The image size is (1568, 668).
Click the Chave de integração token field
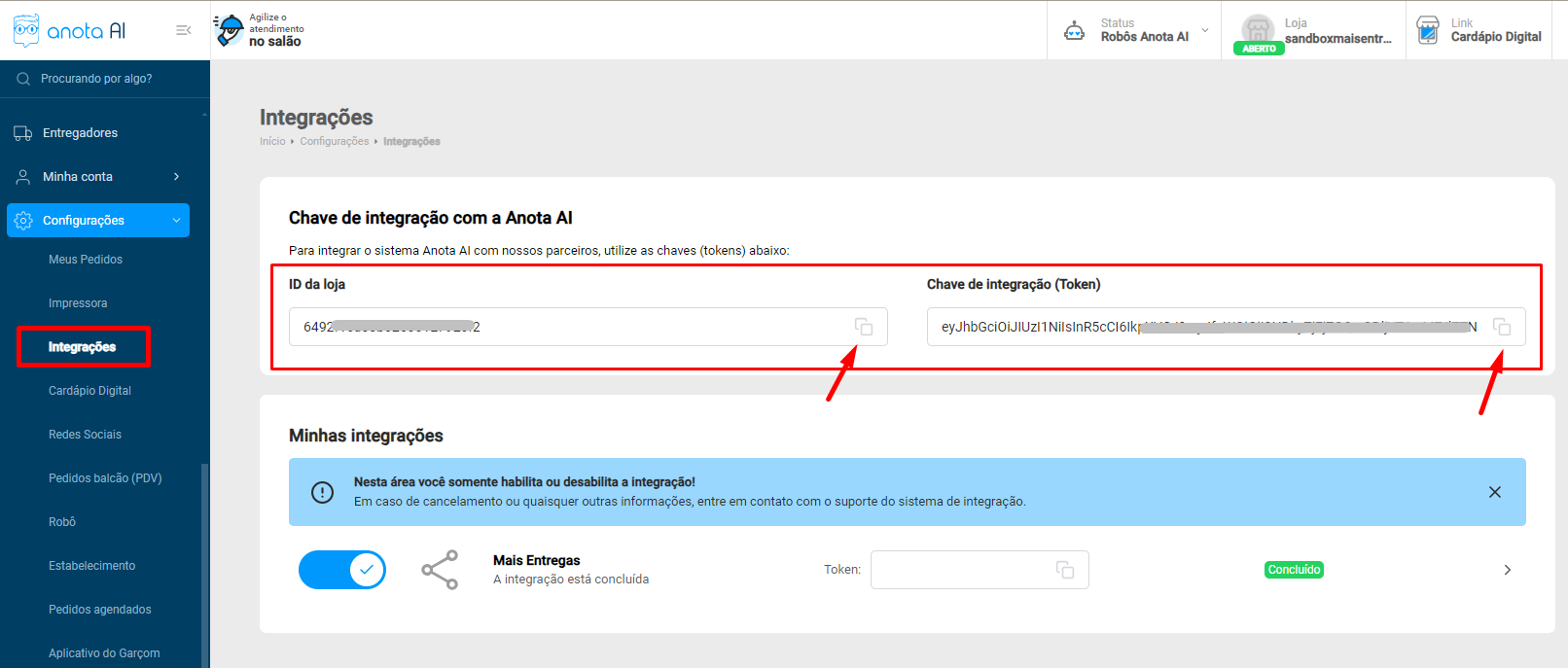click(x=1227, y=327)
